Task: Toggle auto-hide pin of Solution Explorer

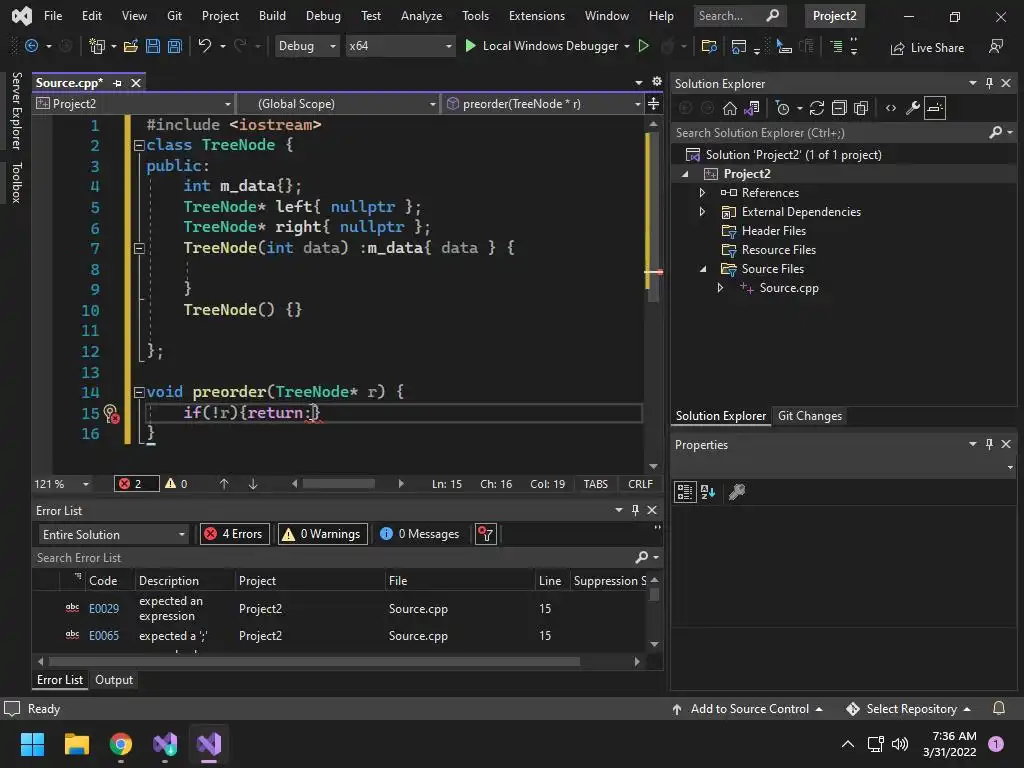Action: tap(989, 83)
